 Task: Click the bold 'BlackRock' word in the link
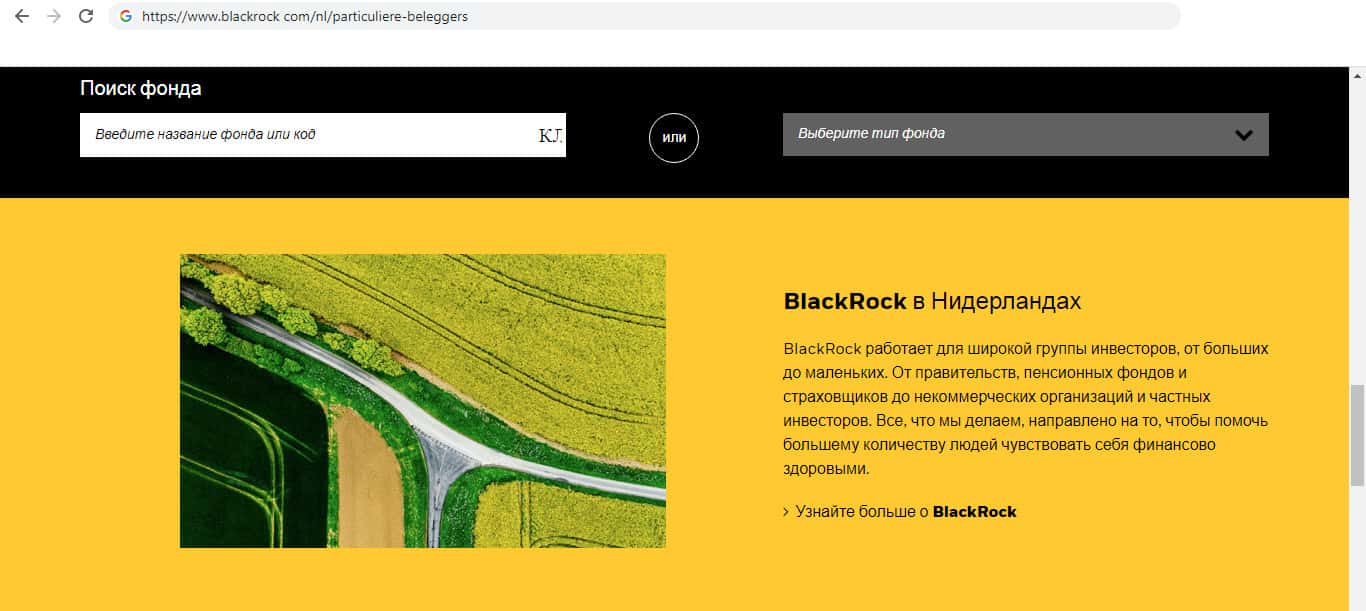(x=974, y=512)
